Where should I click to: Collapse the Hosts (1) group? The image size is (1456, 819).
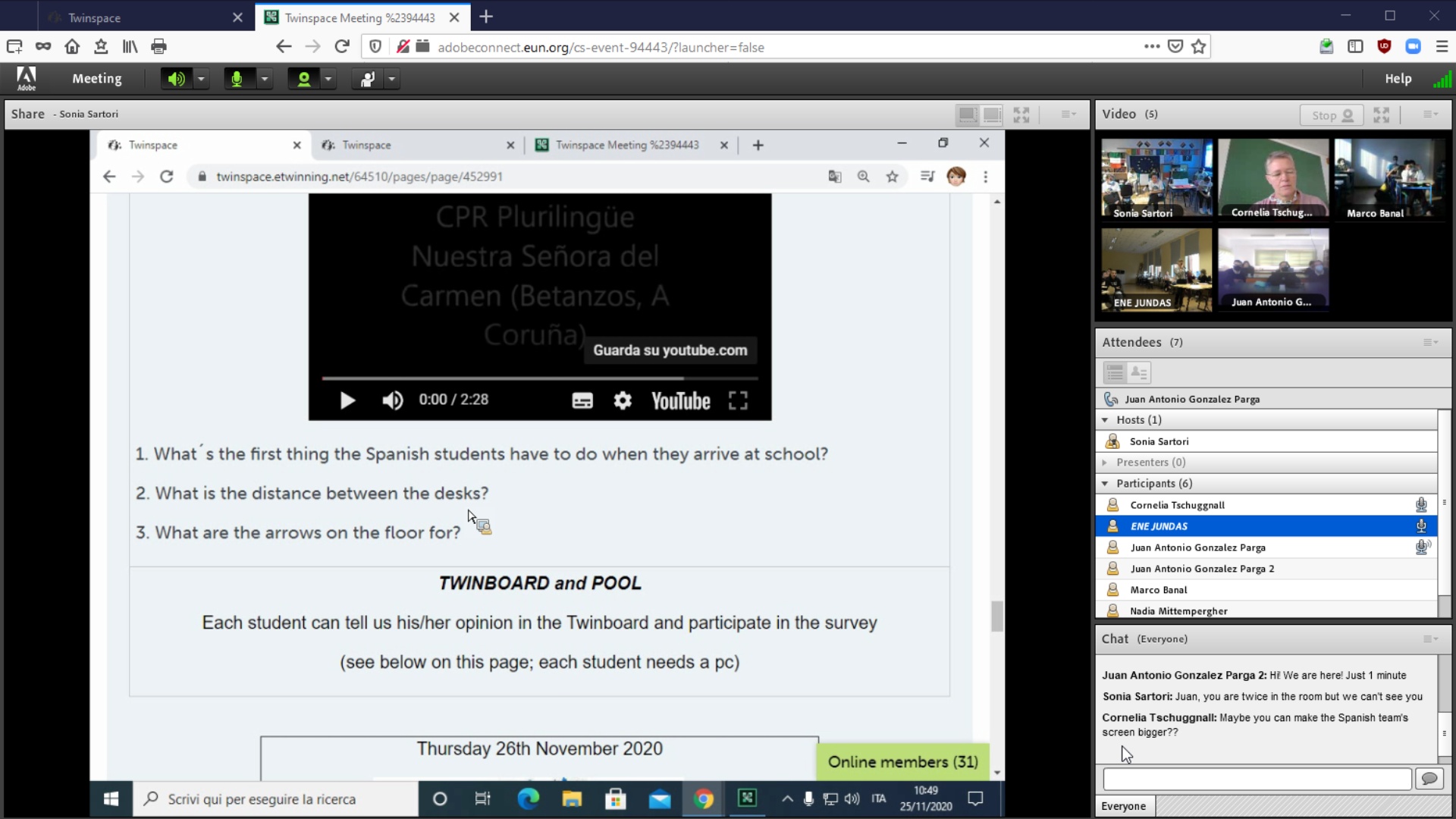[1105, 420]
